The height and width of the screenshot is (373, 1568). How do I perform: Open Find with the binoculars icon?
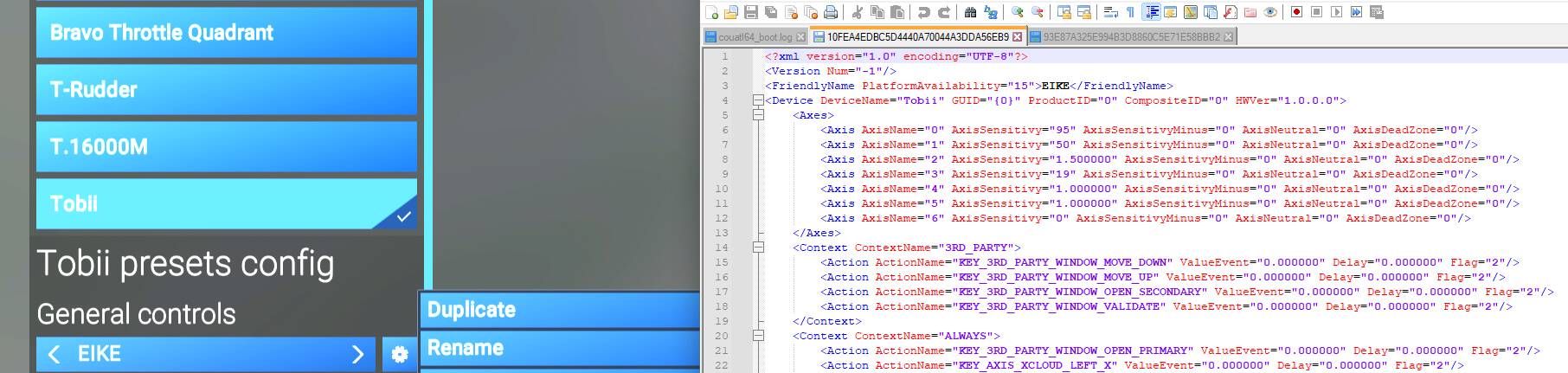coord(970,12)
